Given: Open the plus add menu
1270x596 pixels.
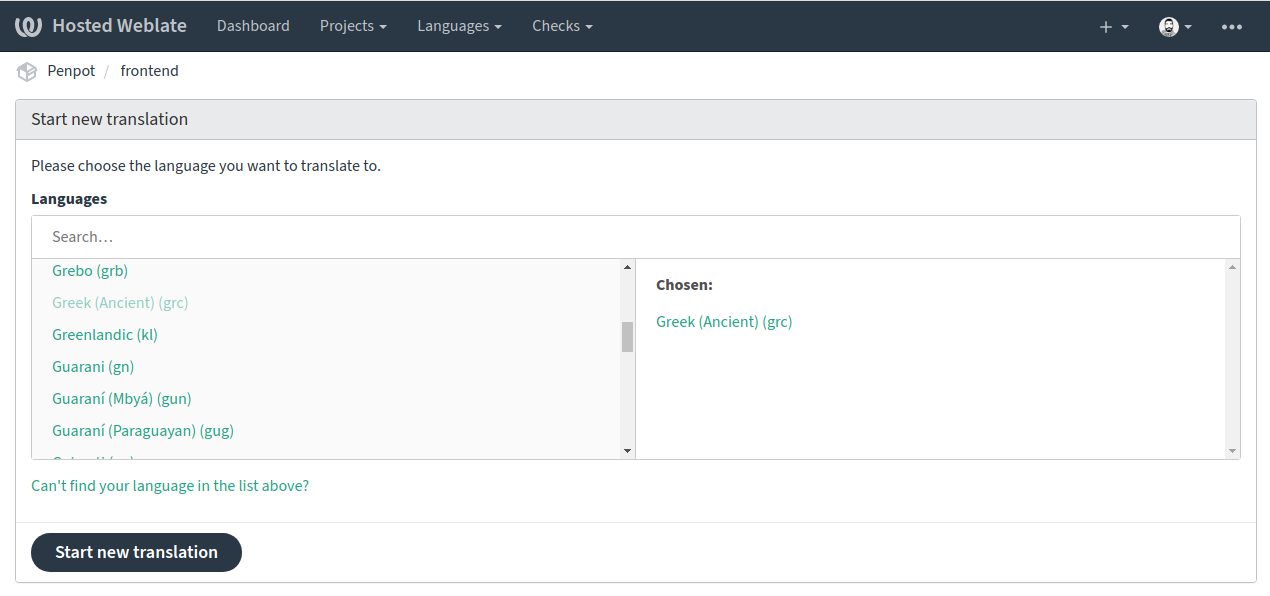Looking at the screenshot, I should (1113, 27).
